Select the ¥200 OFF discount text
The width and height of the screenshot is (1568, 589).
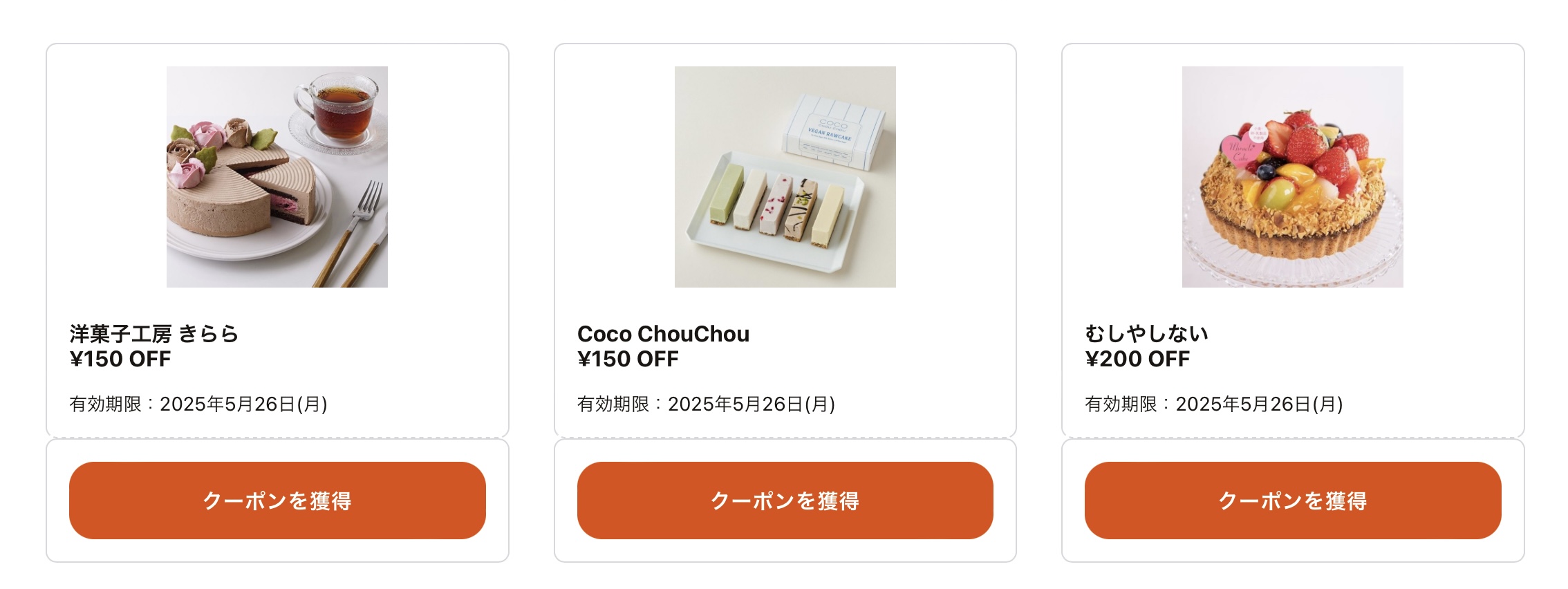(x=1137, y=359)
